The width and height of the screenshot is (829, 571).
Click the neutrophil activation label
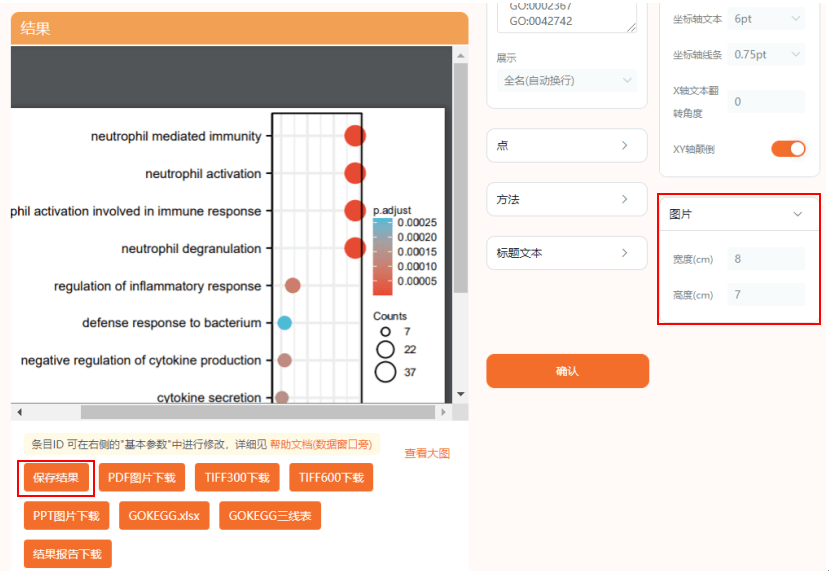tap(203, 174)
